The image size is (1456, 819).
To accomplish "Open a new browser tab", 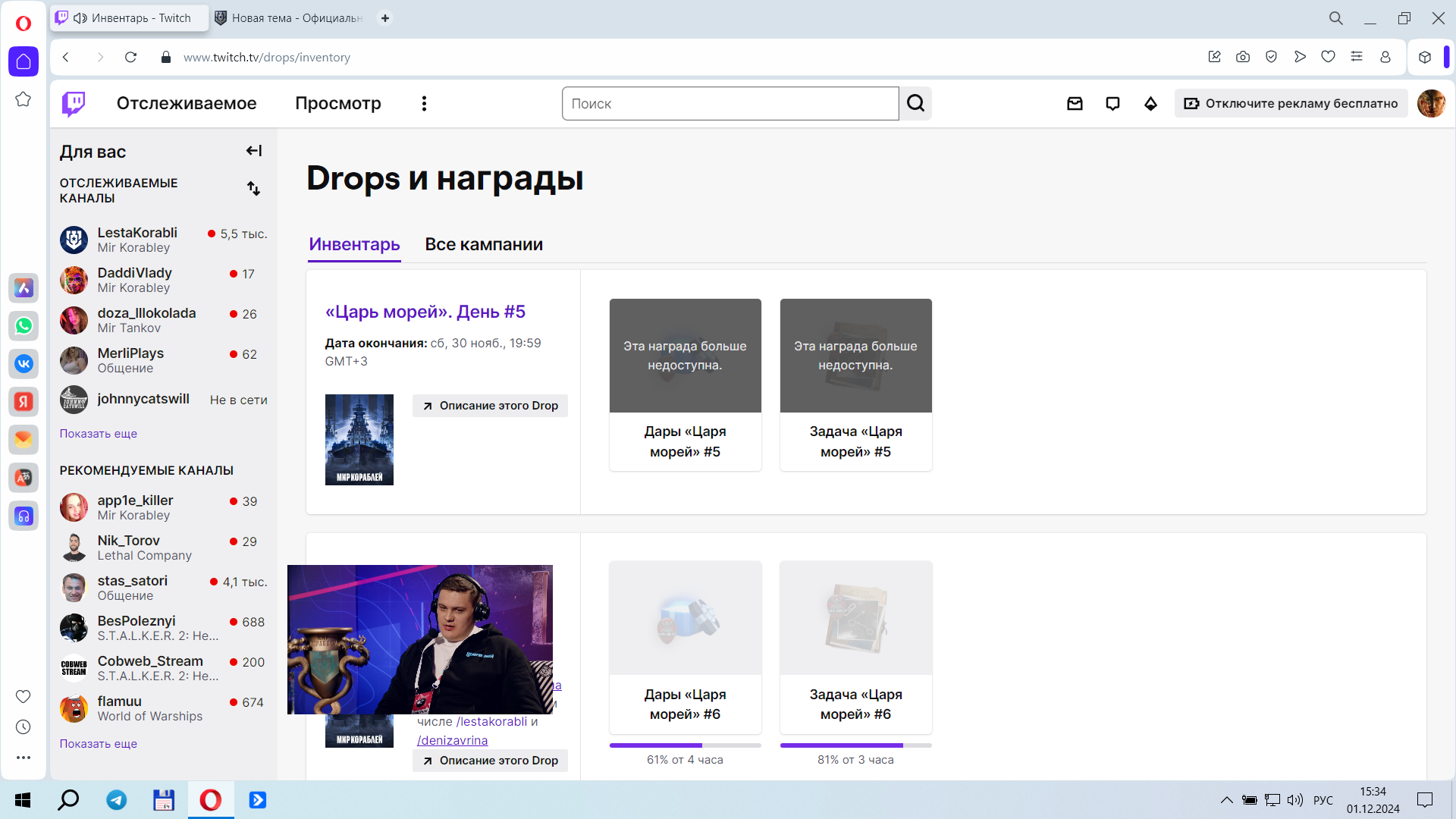I will tap(385, 18).
